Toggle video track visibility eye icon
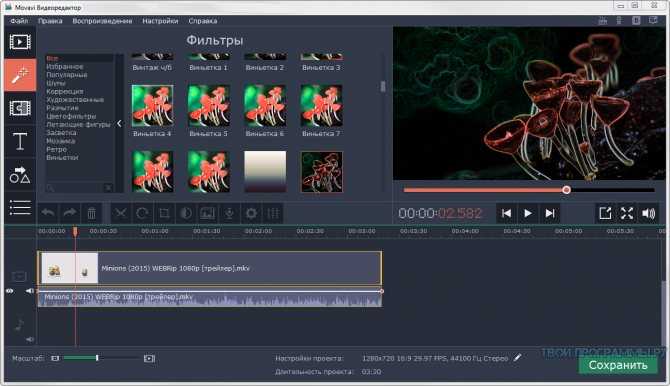Image resolution: width=670 pixels, height=386 pixels. [x=9, y=291]
